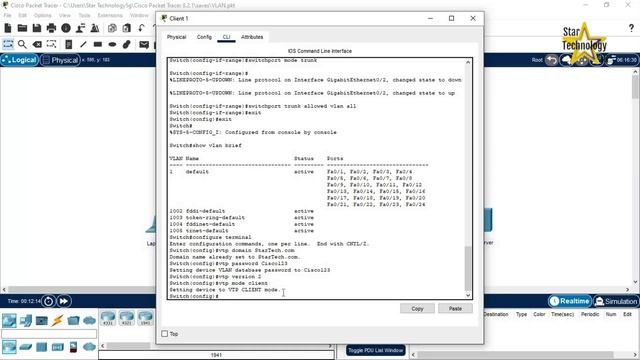Select the Place Note tool
This screenshot has height=360, width=640.
click(69, 44)
